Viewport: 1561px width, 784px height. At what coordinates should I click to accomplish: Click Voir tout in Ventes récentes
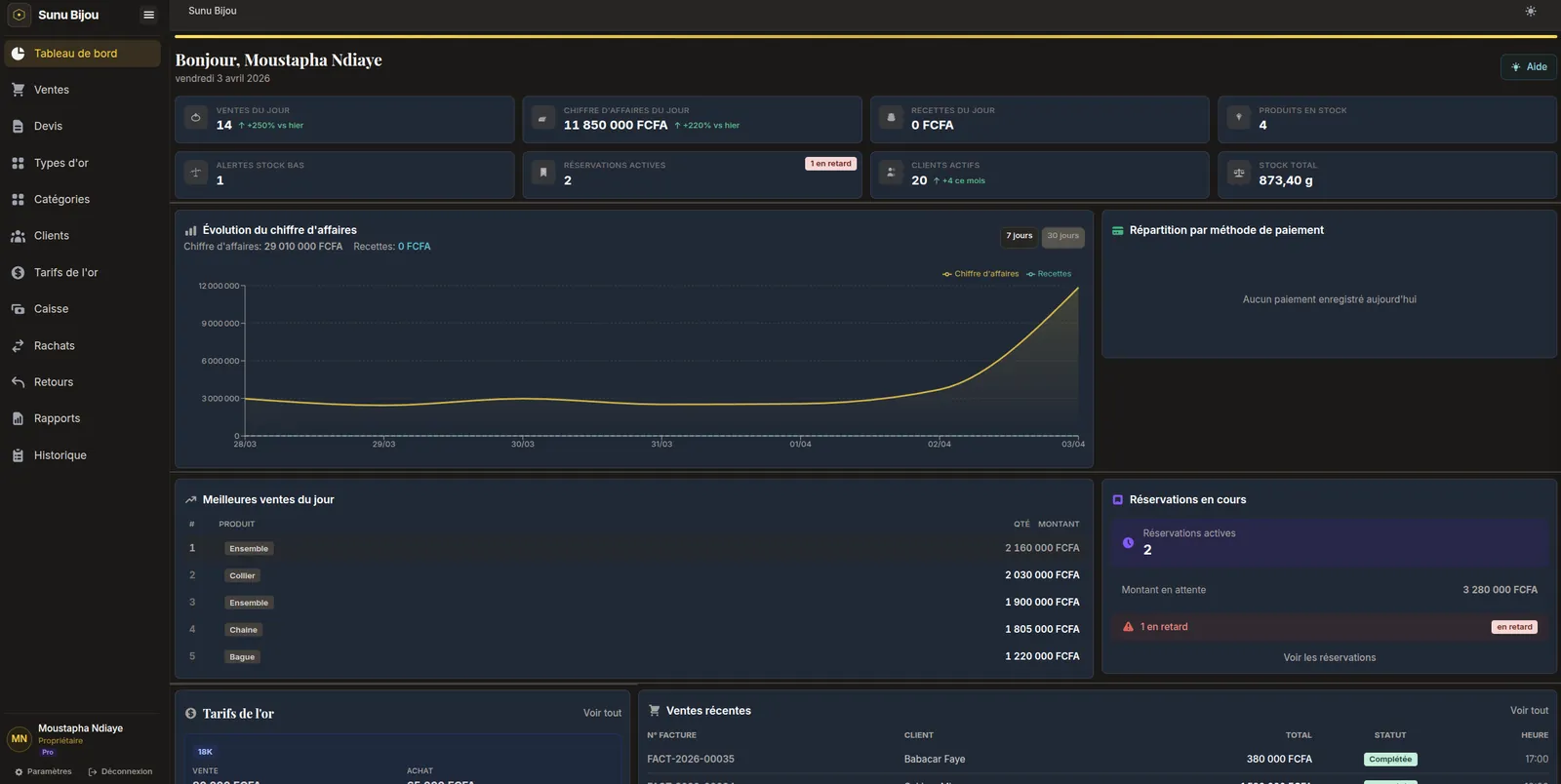click(x=1529, y=711)
